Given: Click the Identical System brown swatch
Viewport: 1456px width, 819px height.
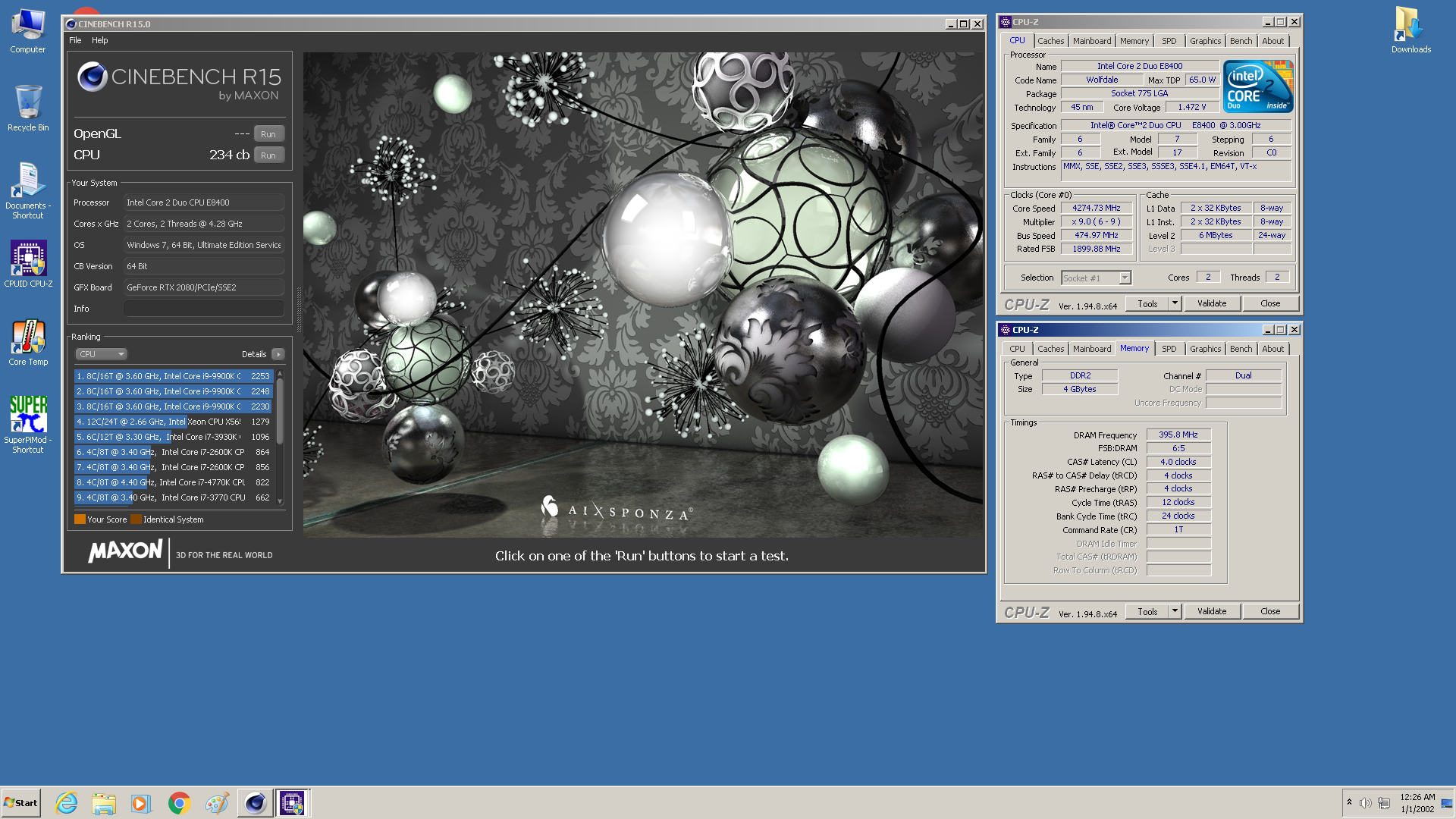Looking at the screenshot, I should click(x=136, y=519).
